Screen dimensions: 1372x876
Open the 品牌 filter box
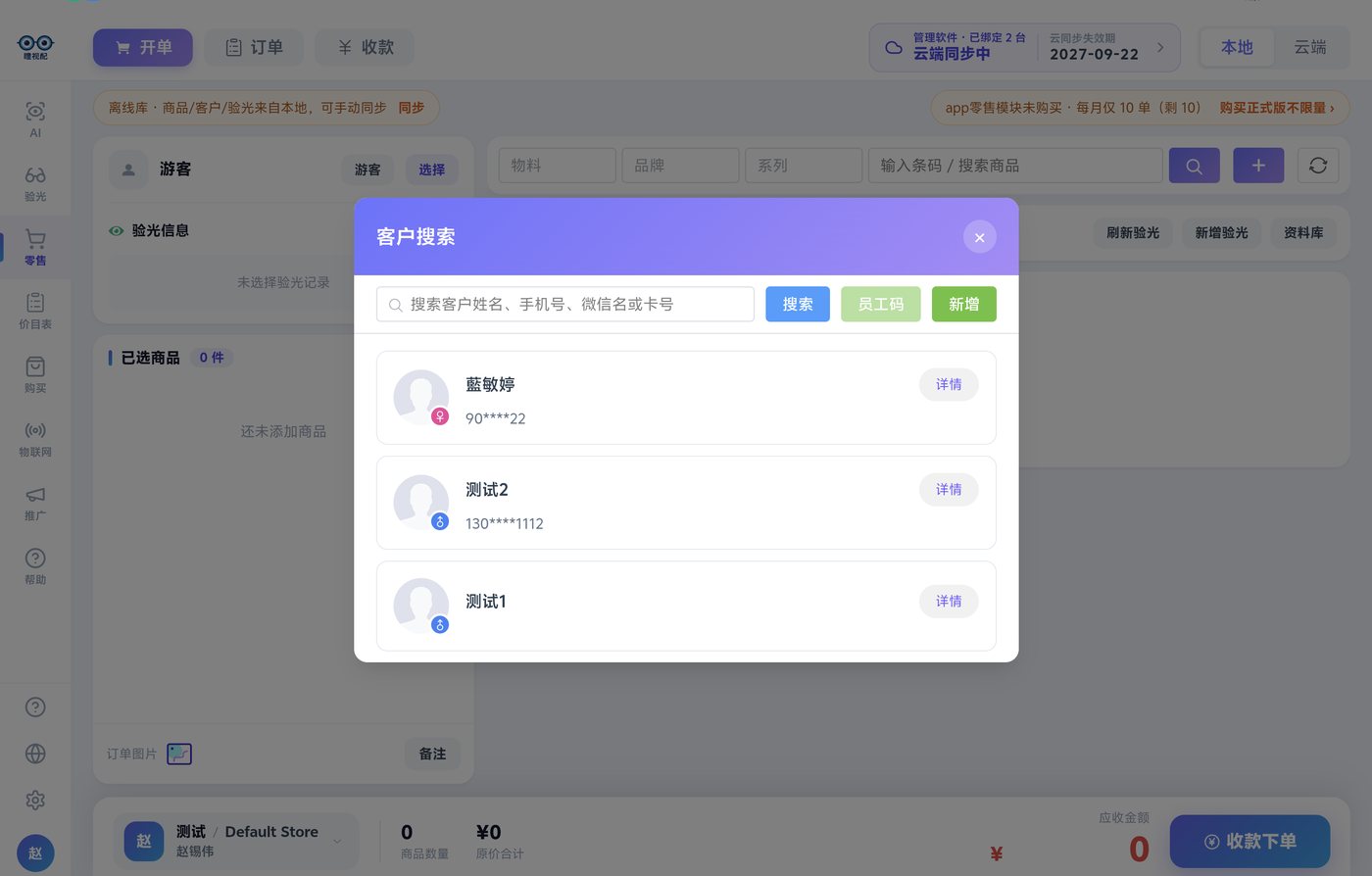680,166
